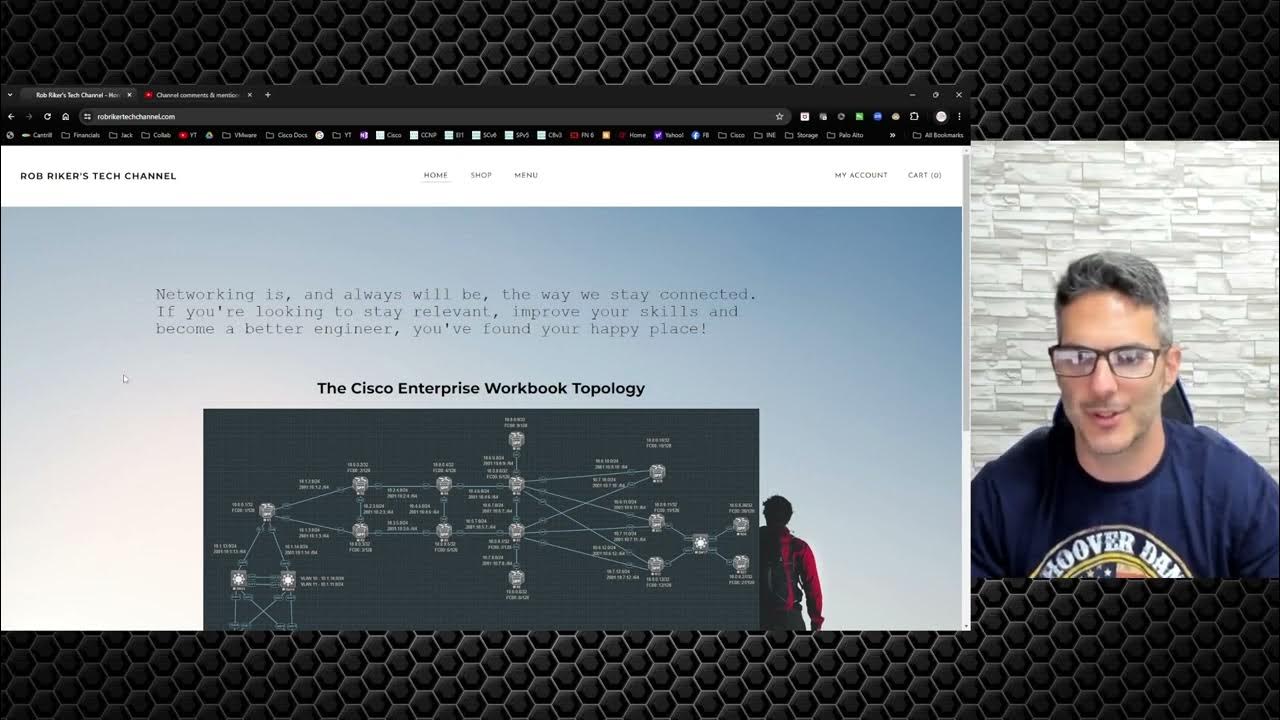Viewport: 1280px width, 720px height.
Task: Open the Yahoo! bookmark
Action: point(669,135)
